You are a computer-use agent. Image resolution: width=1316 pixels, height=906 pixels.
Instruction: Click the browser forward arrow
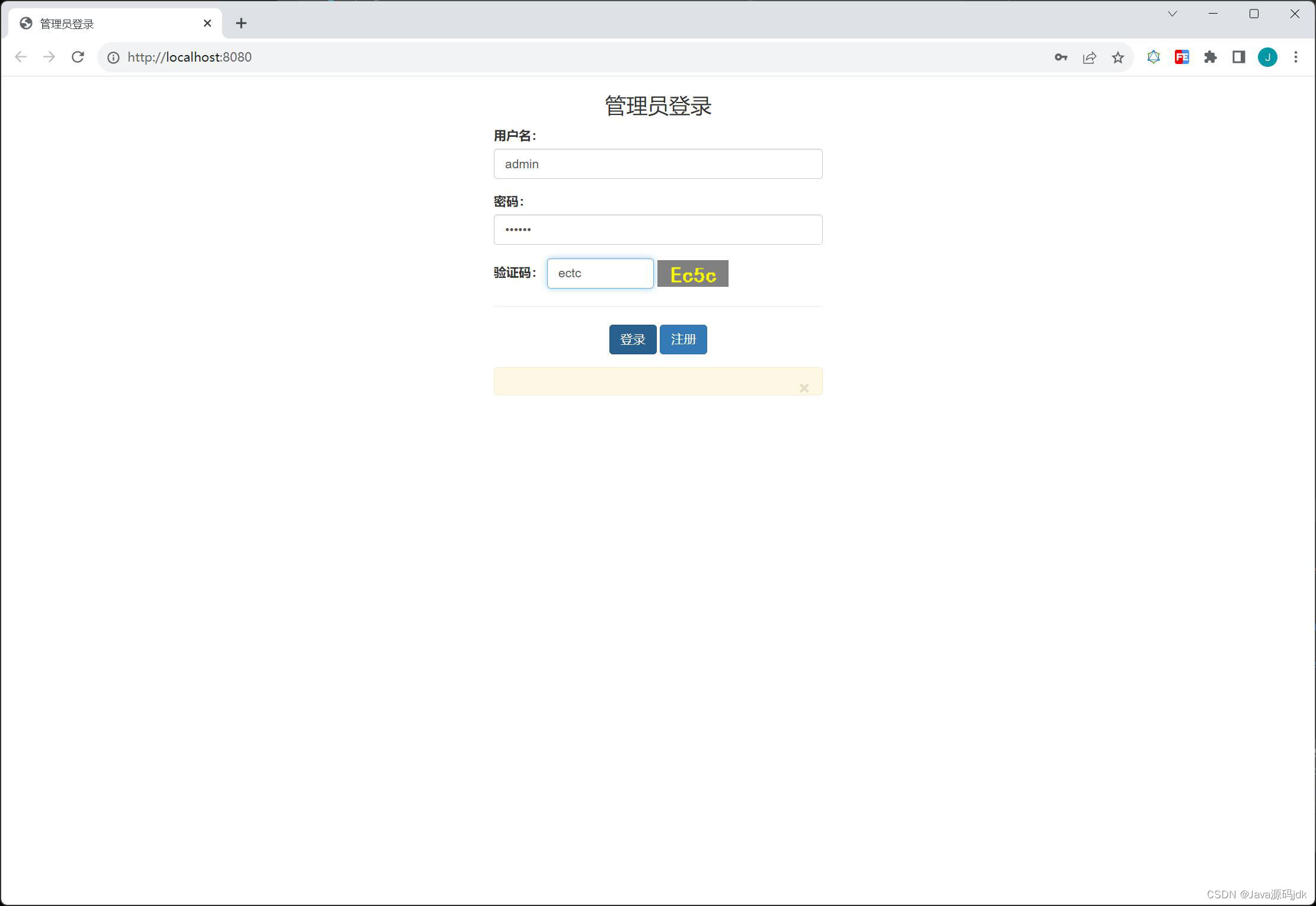(49, 57)
